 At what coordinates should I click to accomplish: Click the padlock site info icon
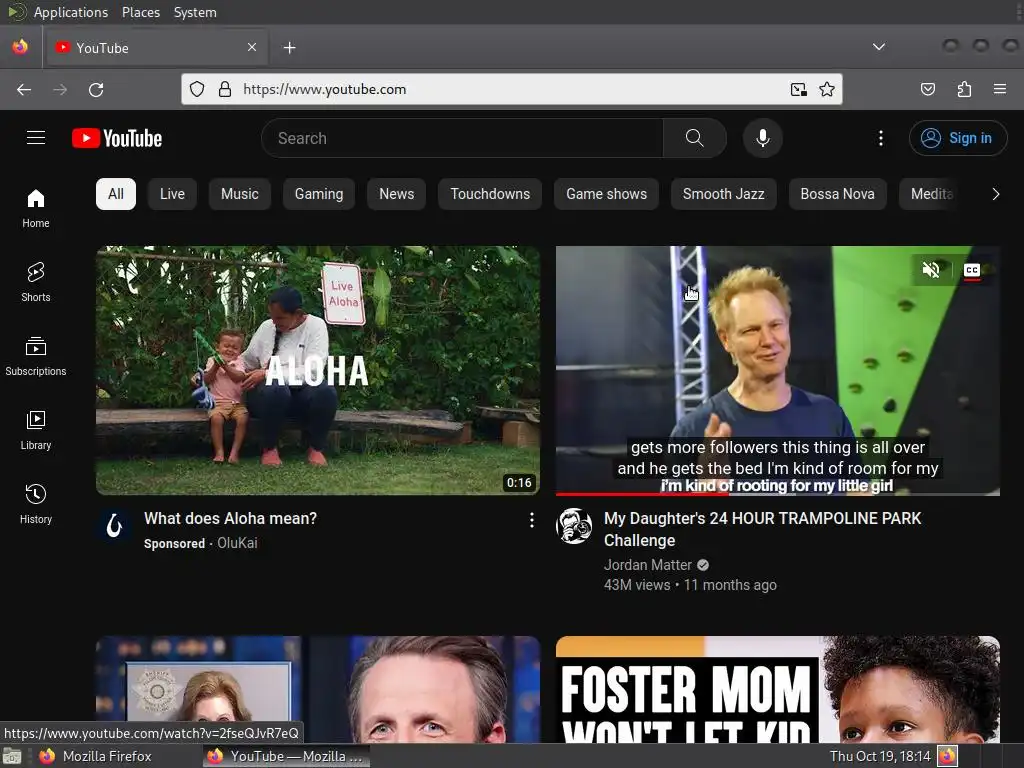pos(225,89)
